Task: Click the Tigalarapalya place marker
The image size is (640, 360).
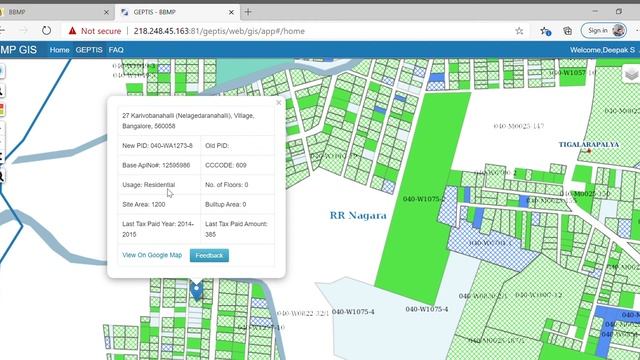Action: [x=589, y=151]
